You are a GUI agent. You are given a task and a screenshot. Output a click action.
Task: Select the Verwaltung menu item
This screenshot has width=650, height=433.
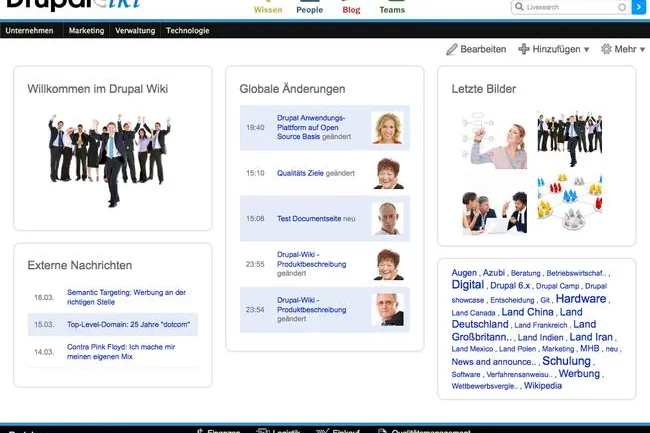pyautogui.click(x=135, y=30)
